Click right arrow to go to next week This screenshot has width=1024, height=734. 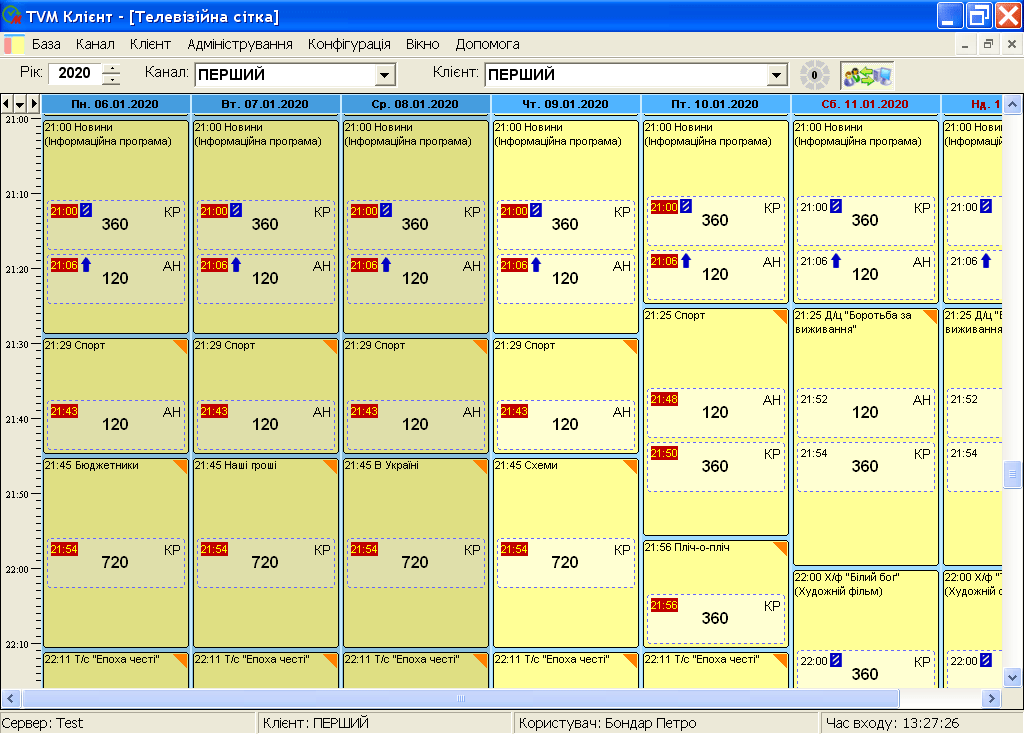33,104
